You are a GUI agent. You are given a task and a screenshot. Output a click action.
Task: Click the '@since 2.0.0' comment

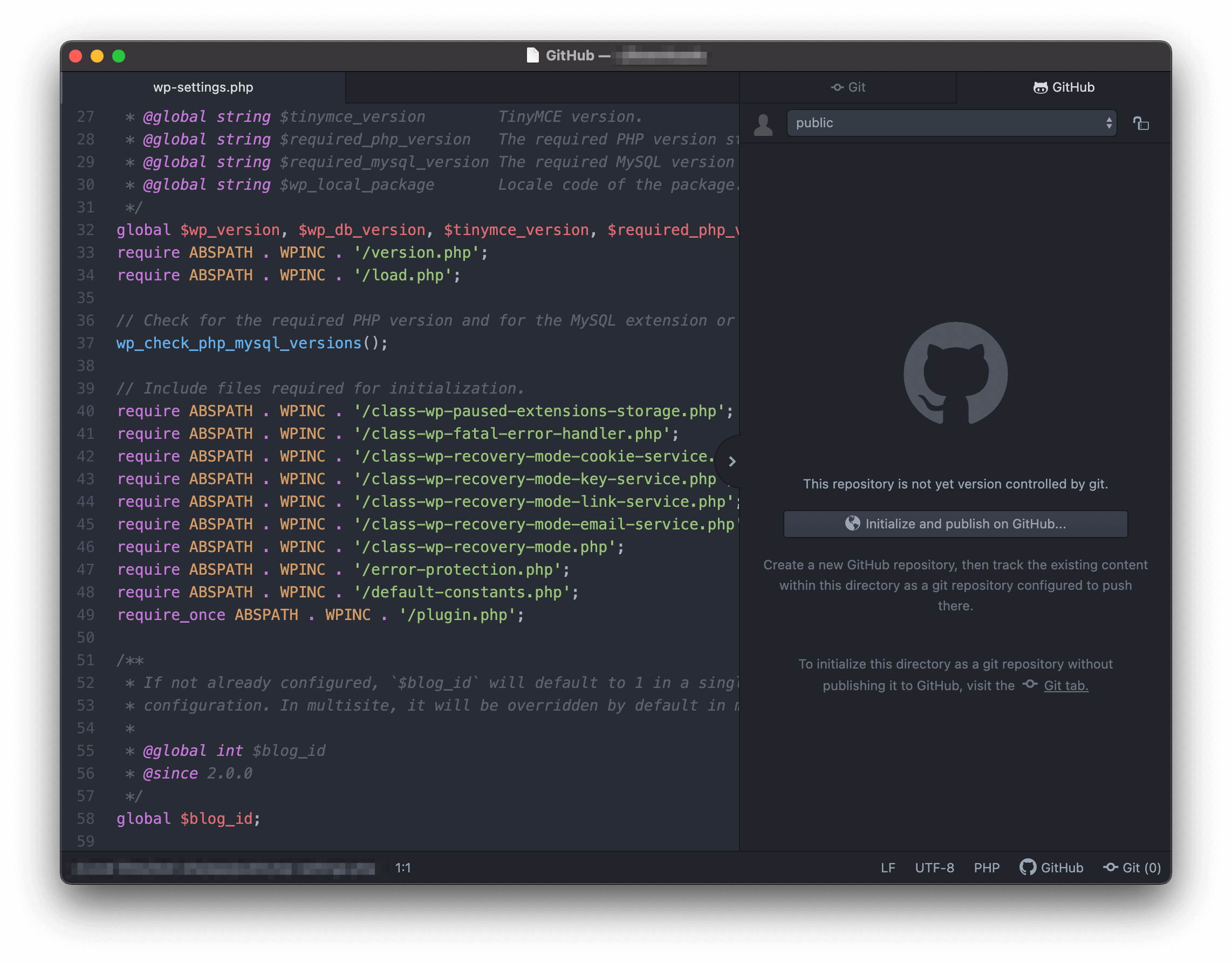[x=197, y=773]
